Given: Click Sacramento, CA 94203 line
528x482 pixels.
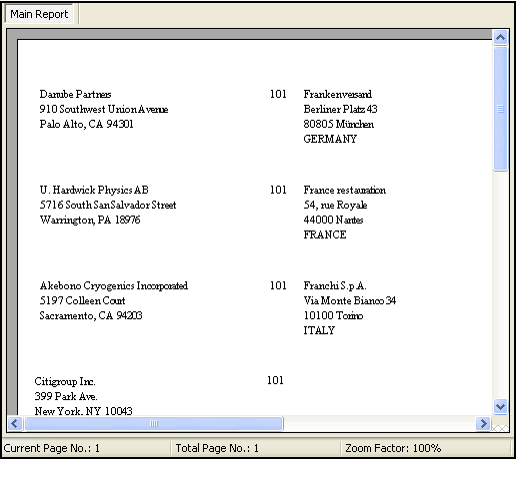Looking at the screenshot, I should [x=91, y=316].
